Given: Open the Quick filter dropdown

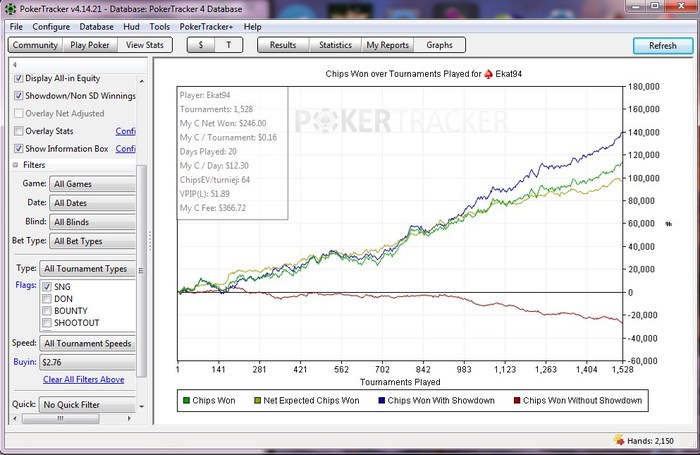Looking at the screenshot, I should pyautogui.click(x=88, y=405).
